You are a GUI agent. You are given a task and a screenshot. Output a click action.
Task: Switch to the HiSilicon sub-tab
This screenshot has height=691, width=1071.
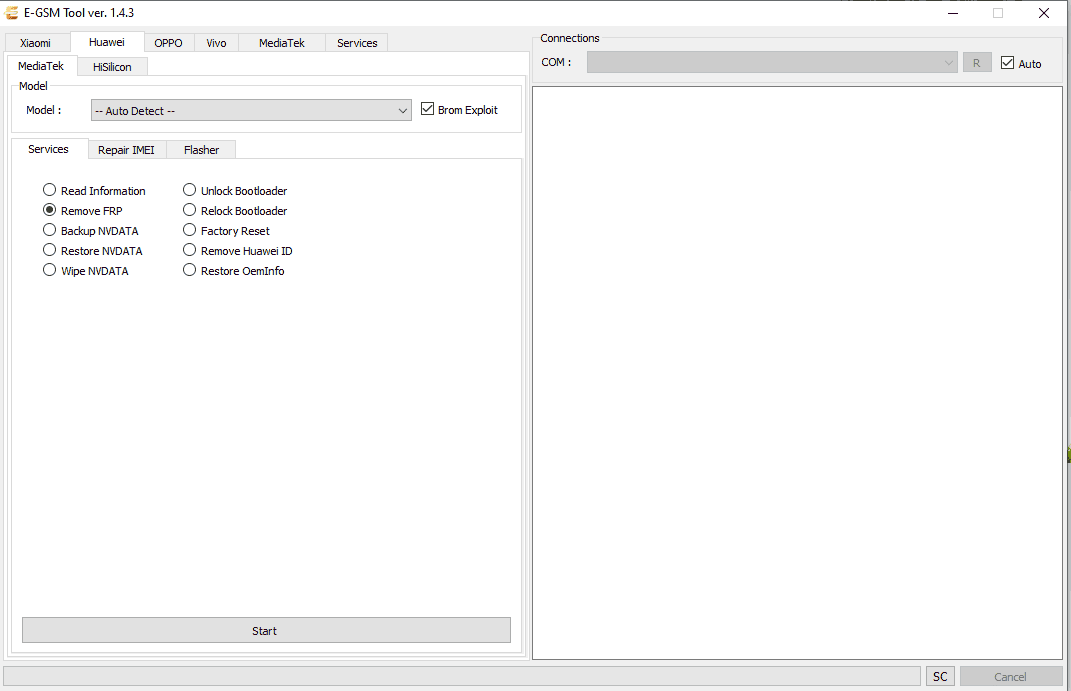click(112, 67)
